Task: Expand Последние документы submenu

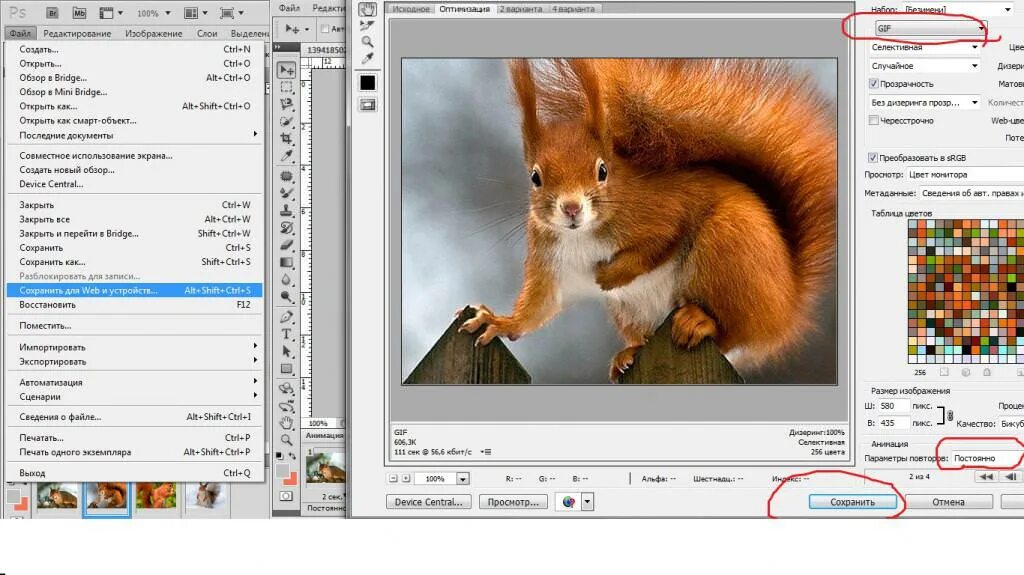Action: (x=135, y=135)
